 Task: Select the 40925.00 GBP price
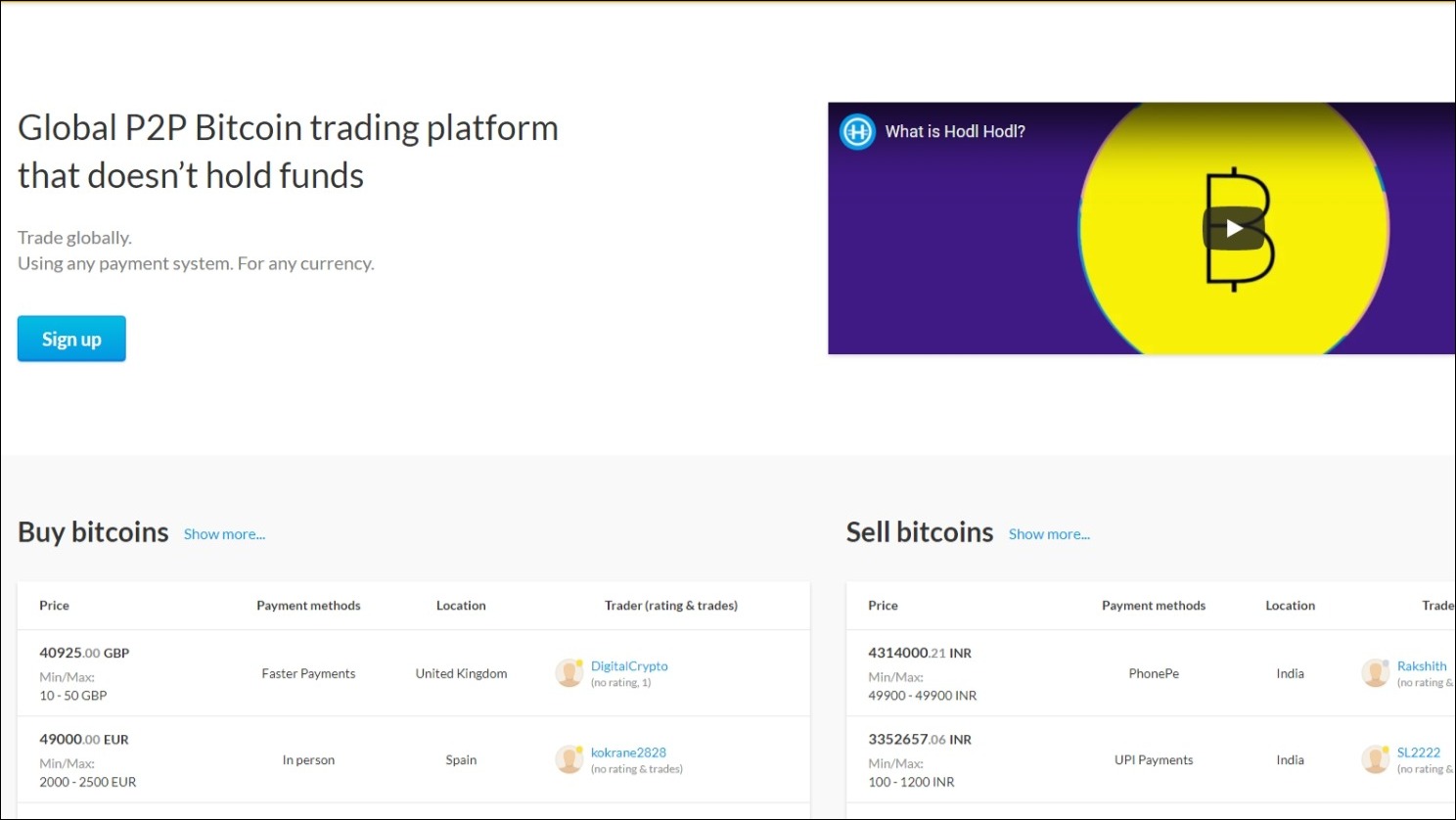pos(84,653)
